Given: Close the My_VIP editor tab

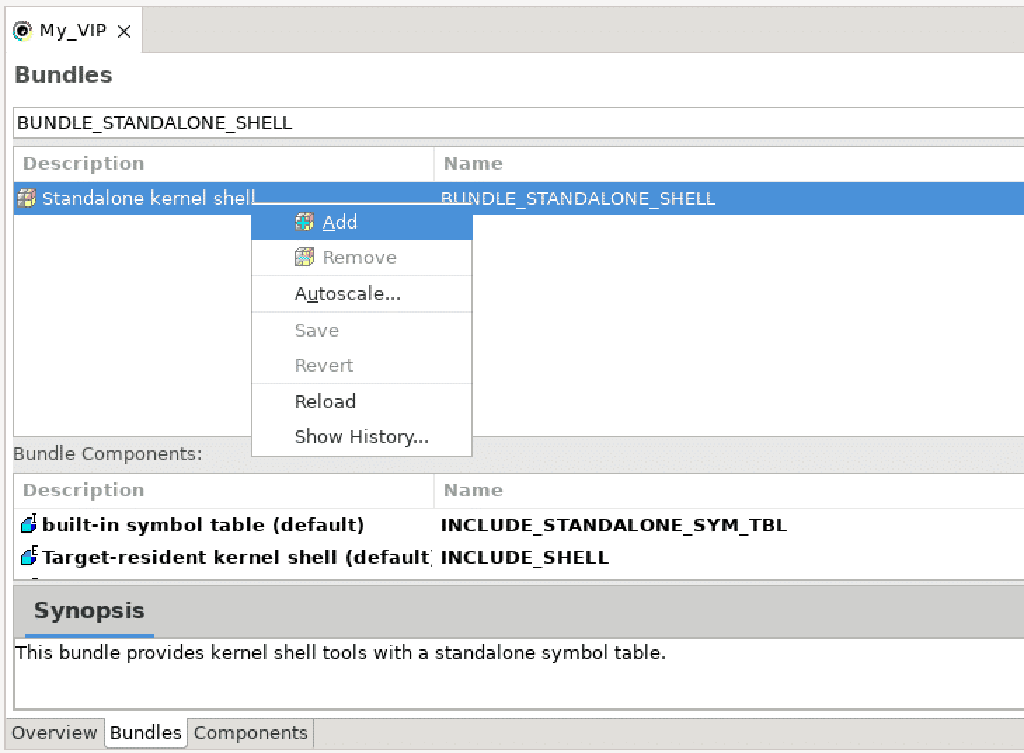Looking at the screenshot, I should [x=124, y=31].
